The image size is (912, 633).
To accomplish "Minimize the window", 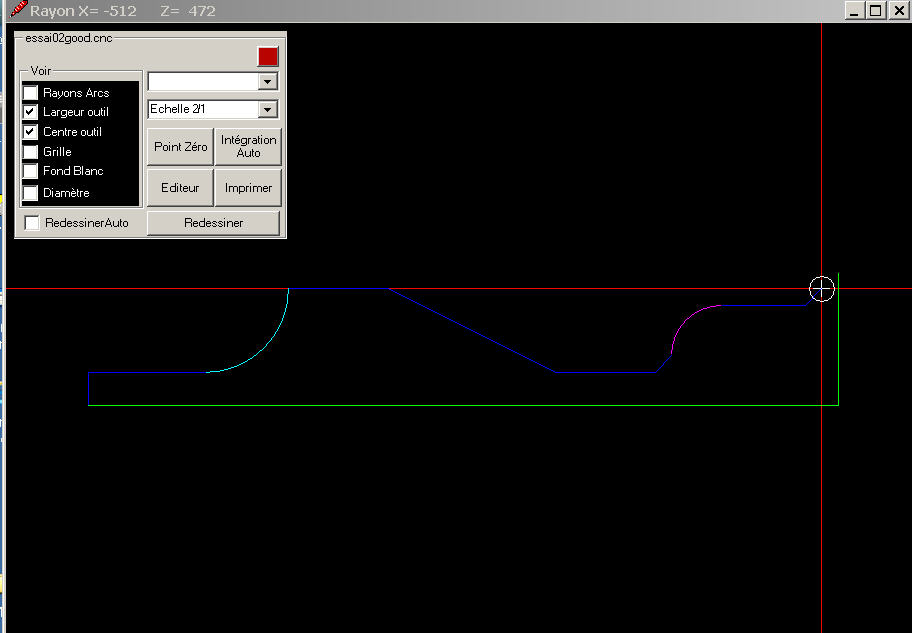I will tap(854, 10).
